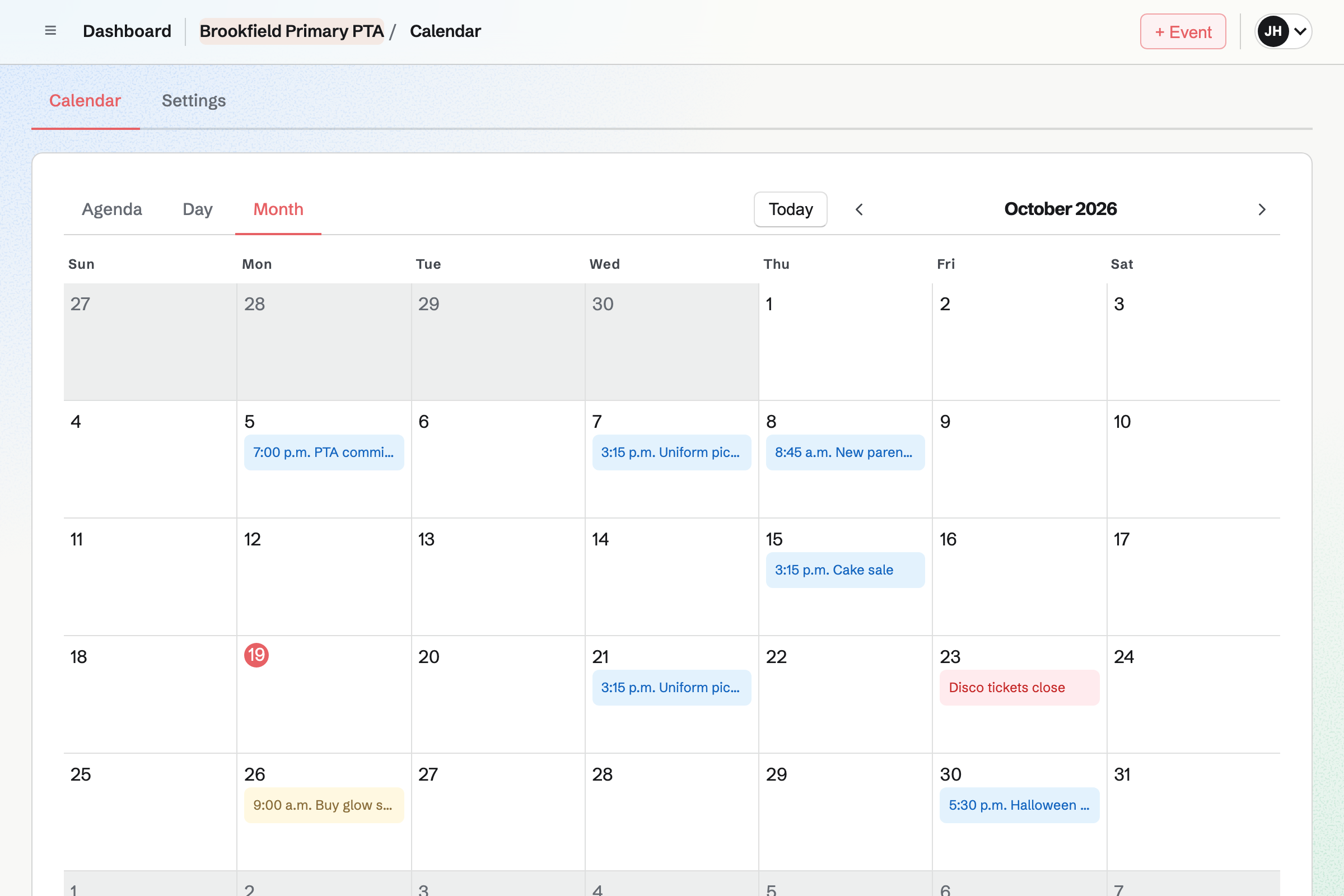Image resolution: width=1344 pixels, height=896 pixels.
Task: Select greyed date 29 under Tue
Action: [x=428, y=304]
